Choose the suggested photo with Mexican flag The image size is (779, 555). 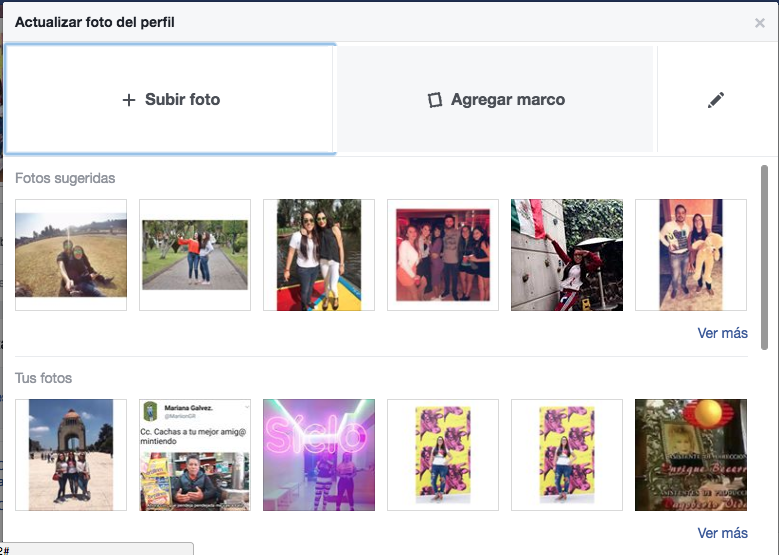pyautogui.click(x=567, y=255)
